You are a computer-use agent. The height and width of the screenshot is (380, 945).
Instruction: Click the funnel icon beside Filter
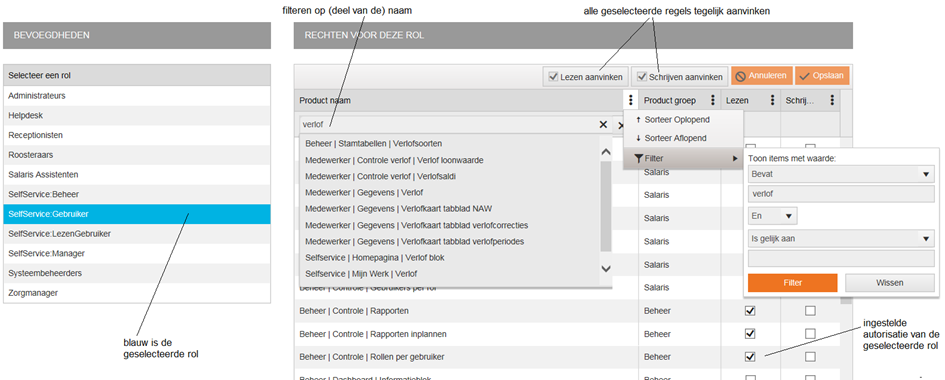click(638, 158)
